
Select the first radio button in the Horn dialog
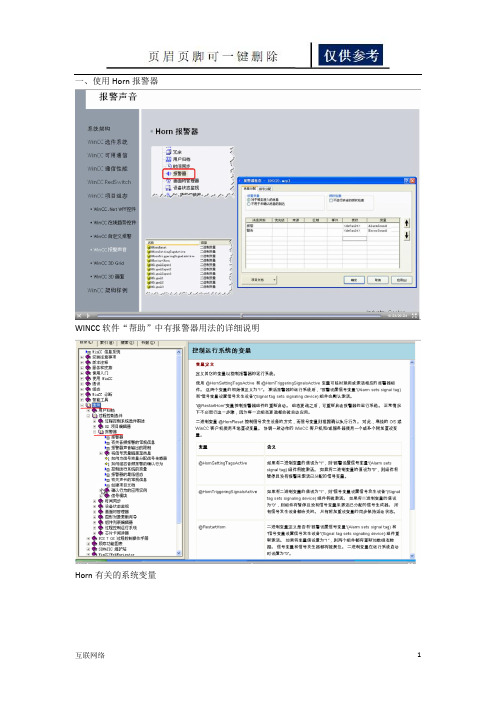[249, 200]
